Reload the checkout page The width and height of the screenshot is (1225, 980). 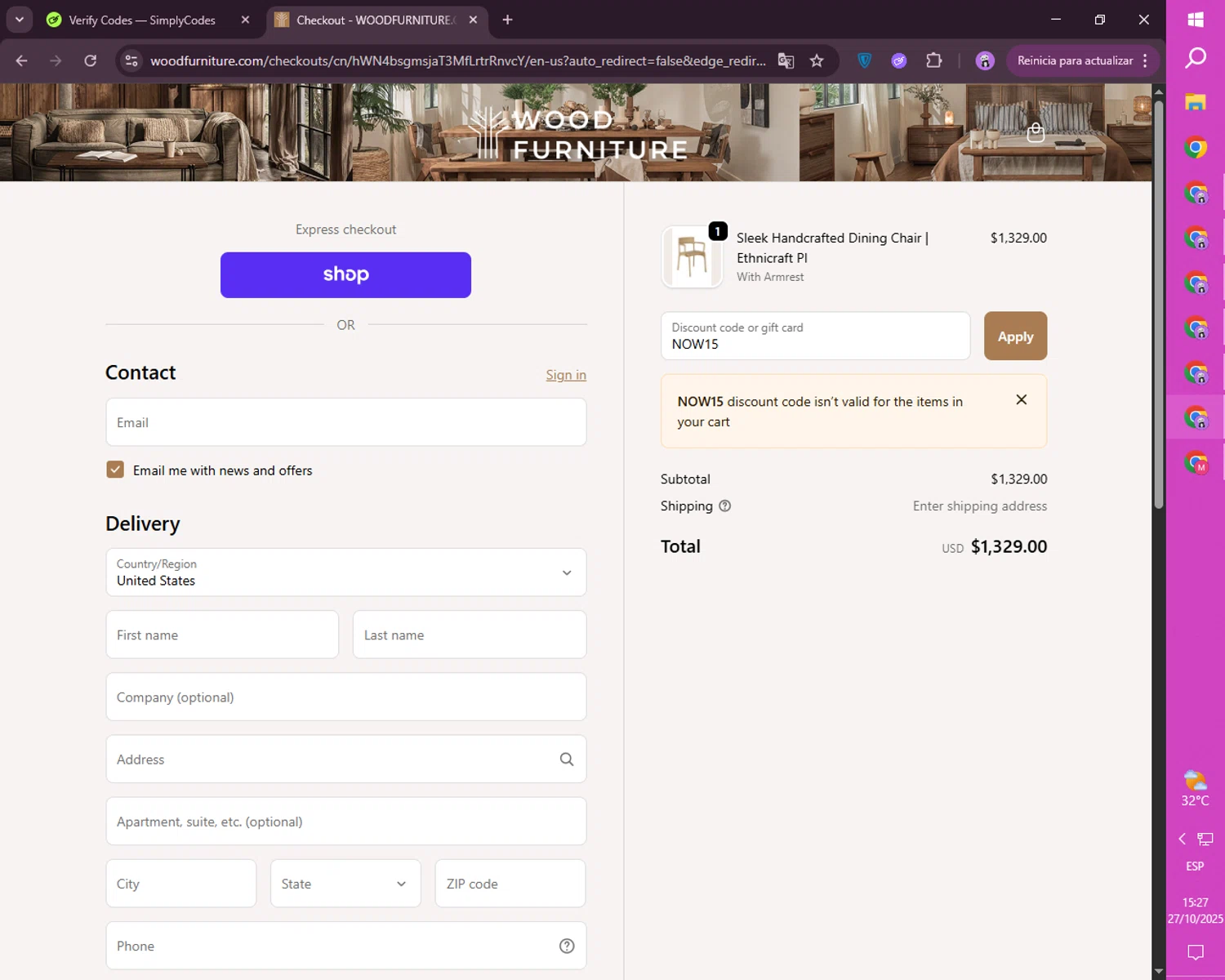click(91, 60)
